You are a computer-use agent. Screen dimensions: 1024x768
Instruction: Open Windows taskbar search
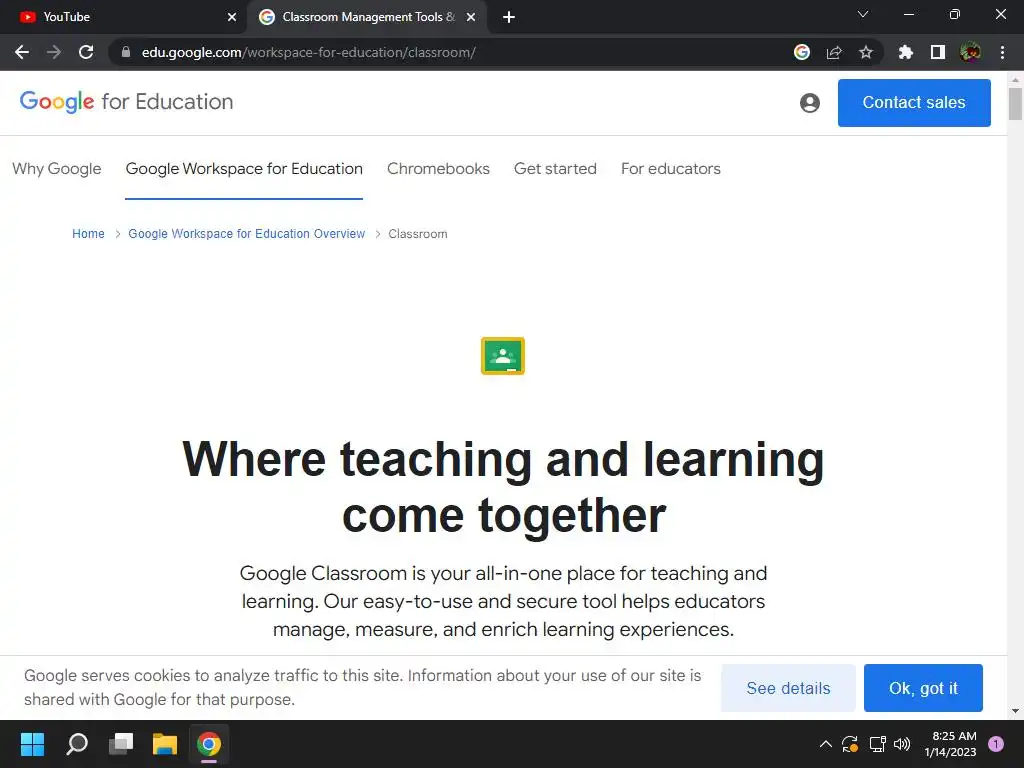[x=77, y=744]
